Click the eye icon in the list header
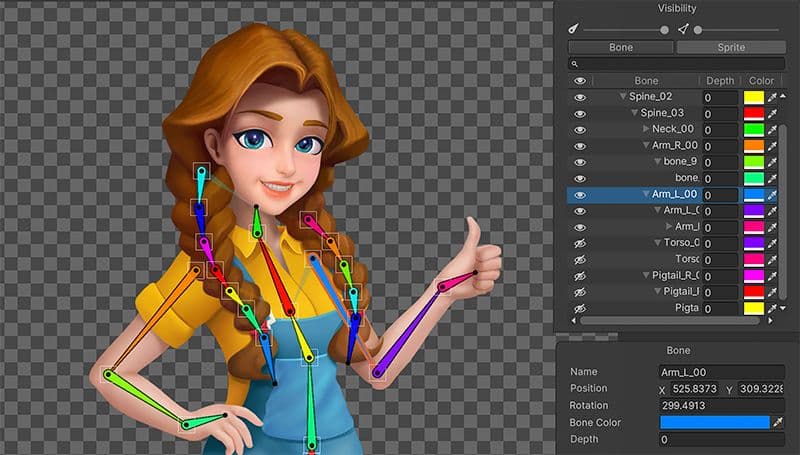Image resolution: width=800 pixels, height=455 pixels. pos(579,80)
